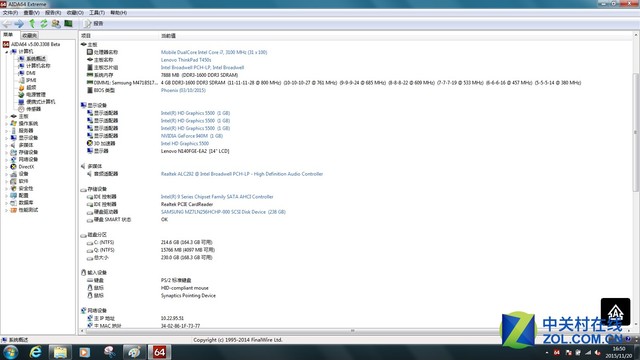Viewport: 640px width, 360px height.
Task: Open the Lenovo ThinkPad T450s link
Action: (186, 60)
